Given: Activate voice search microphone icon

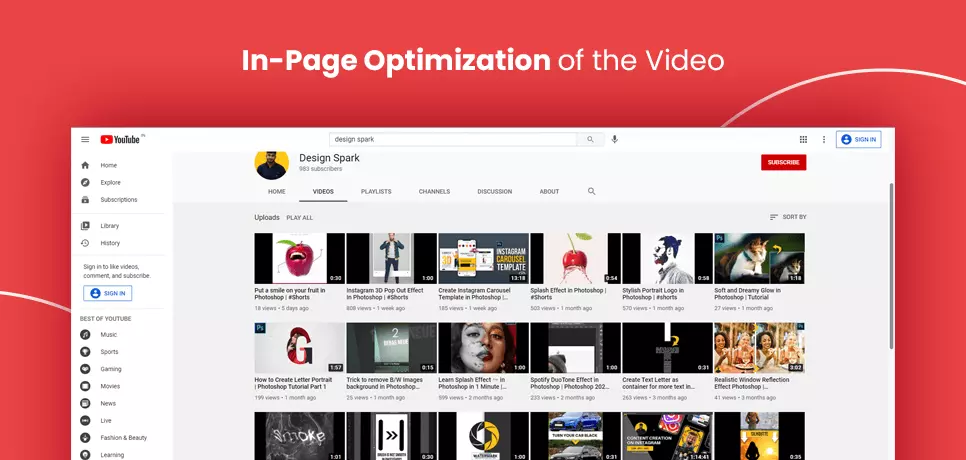Looking at the screenshot, I should click(614, 140).
